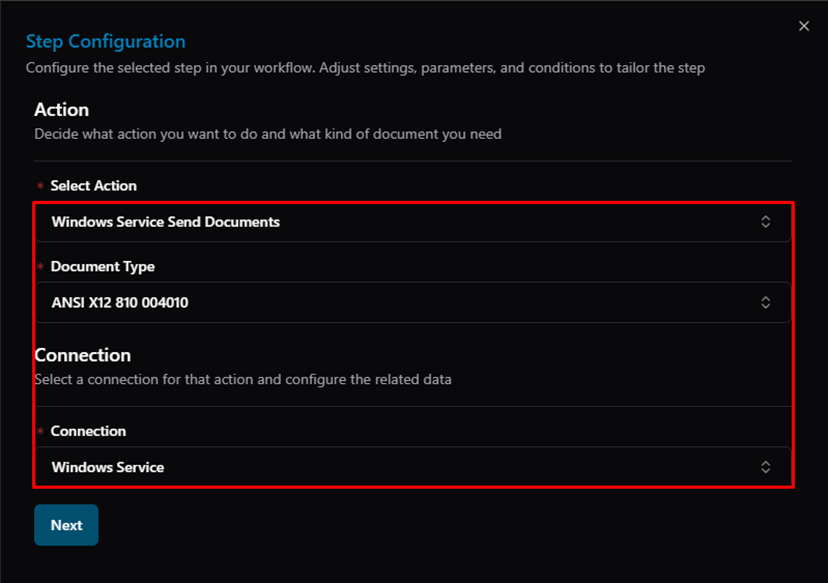Screen dimensions: 828x583
Task: Open the Select Action dropdown
Action: (x=412, y=222)
